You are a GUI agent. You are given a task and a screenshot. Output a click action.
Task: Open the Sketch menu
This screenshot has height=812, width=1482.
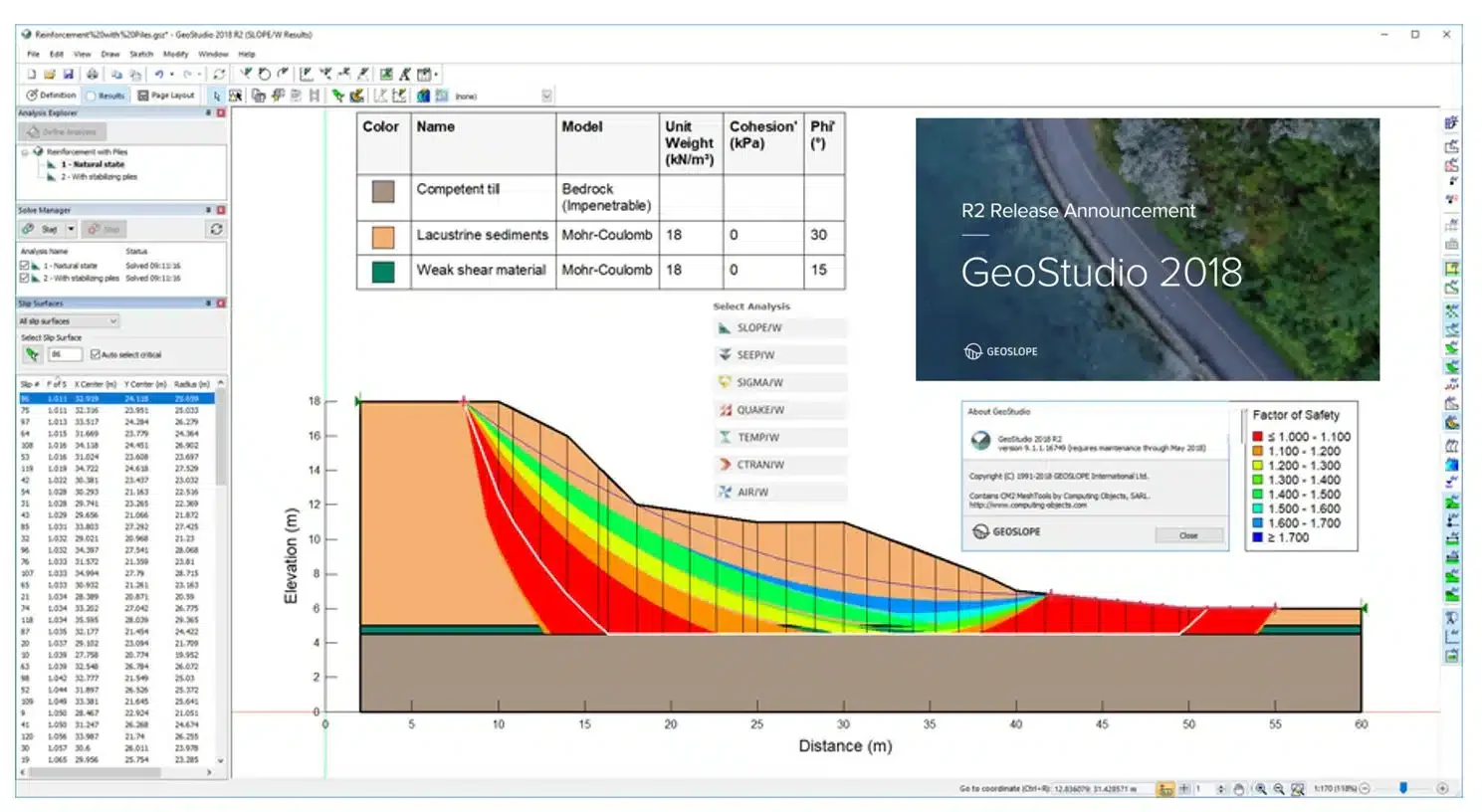(x=141, y=54)
